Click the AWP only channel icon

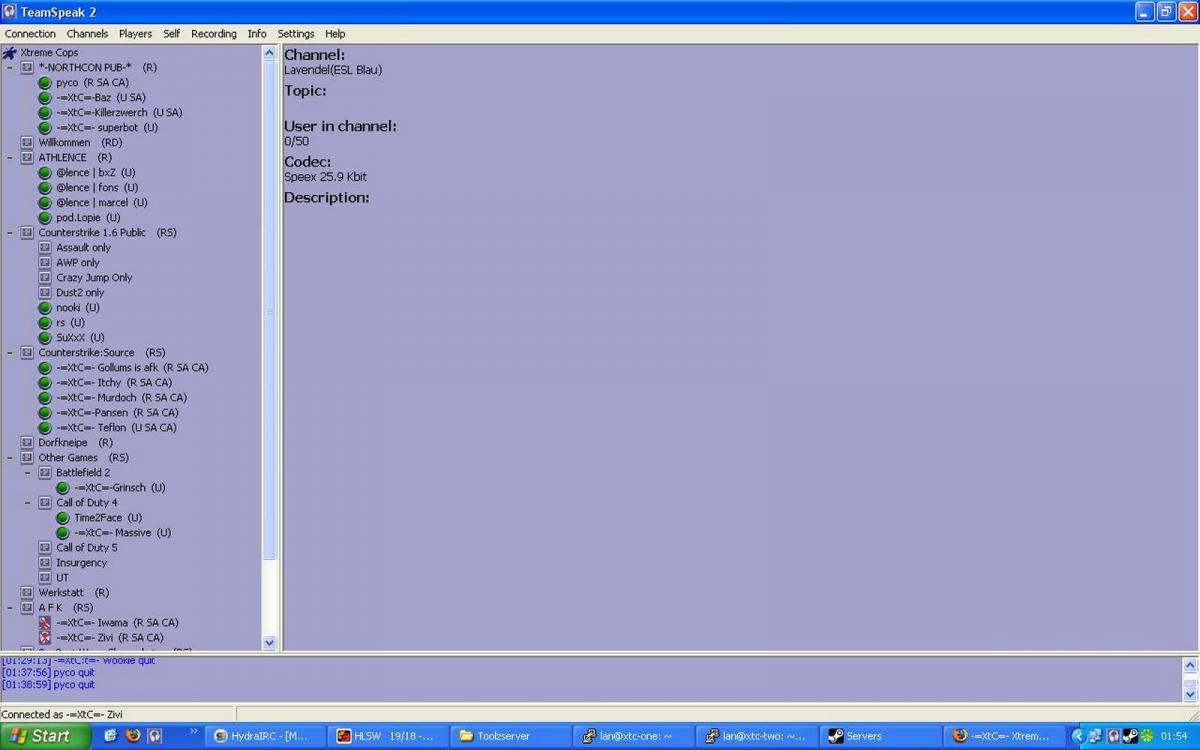(x=45, y=263)
